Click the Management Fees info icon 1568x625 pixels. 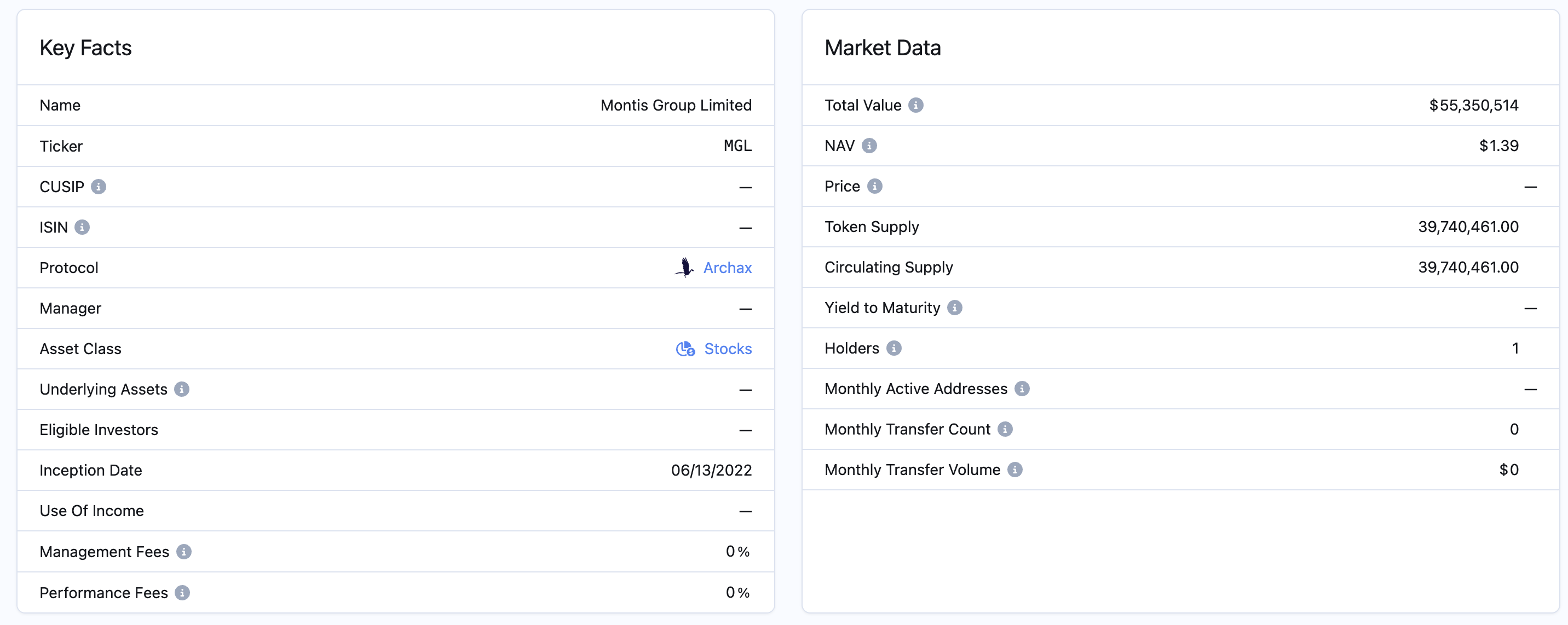pos(184,551)
